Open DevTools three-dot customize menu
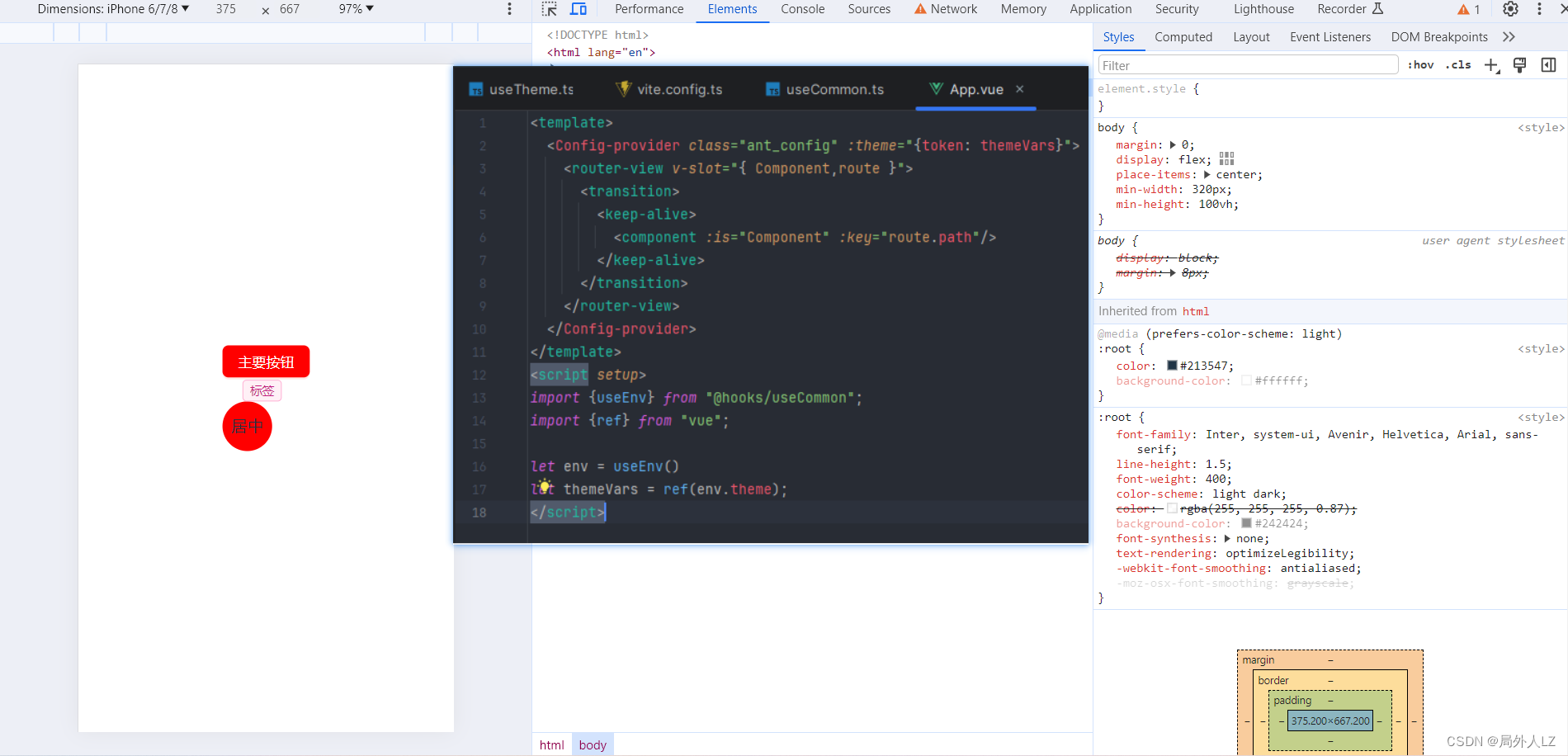The width and height of the screenshot is (1568, 756). 1539,9
